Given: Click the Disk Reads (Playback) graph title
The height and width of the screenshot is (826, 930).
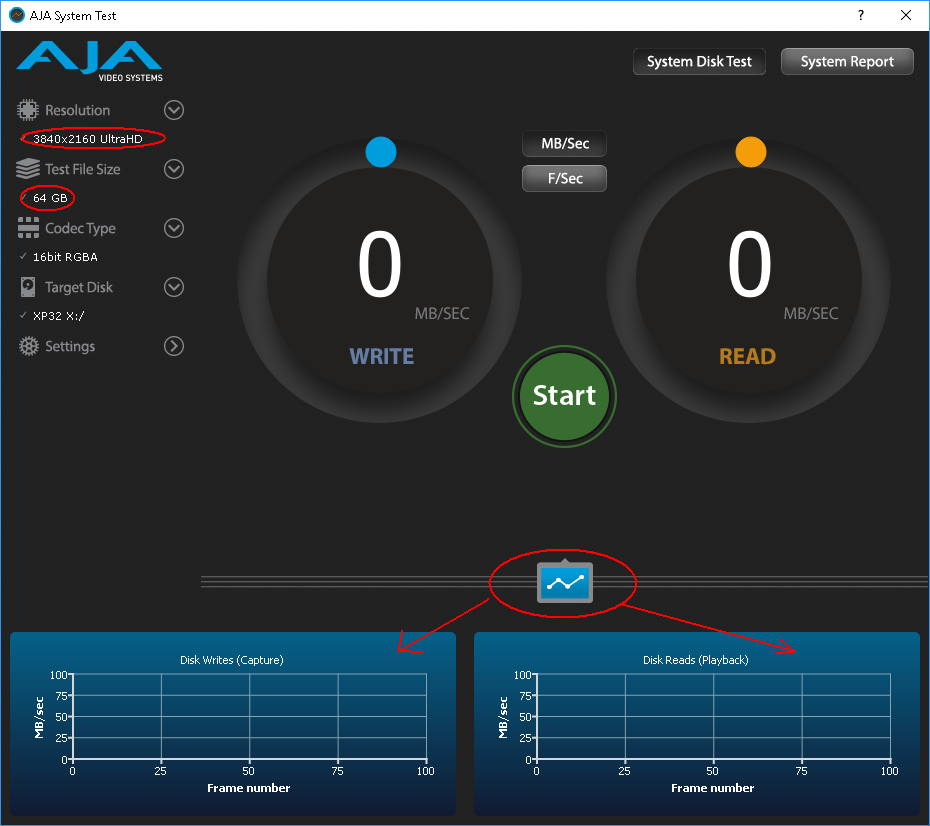Looking at the screenshot, I should pos(696,660).
